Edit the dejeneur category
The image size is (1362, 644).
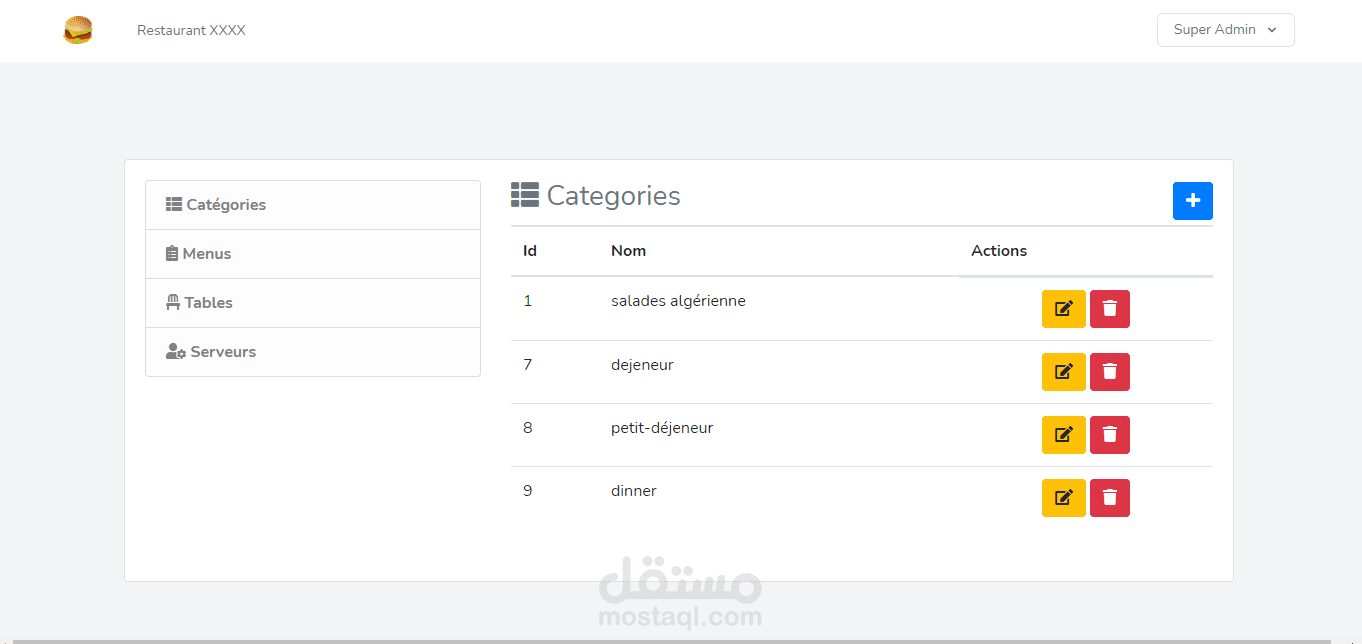(x=1063, y=372)
